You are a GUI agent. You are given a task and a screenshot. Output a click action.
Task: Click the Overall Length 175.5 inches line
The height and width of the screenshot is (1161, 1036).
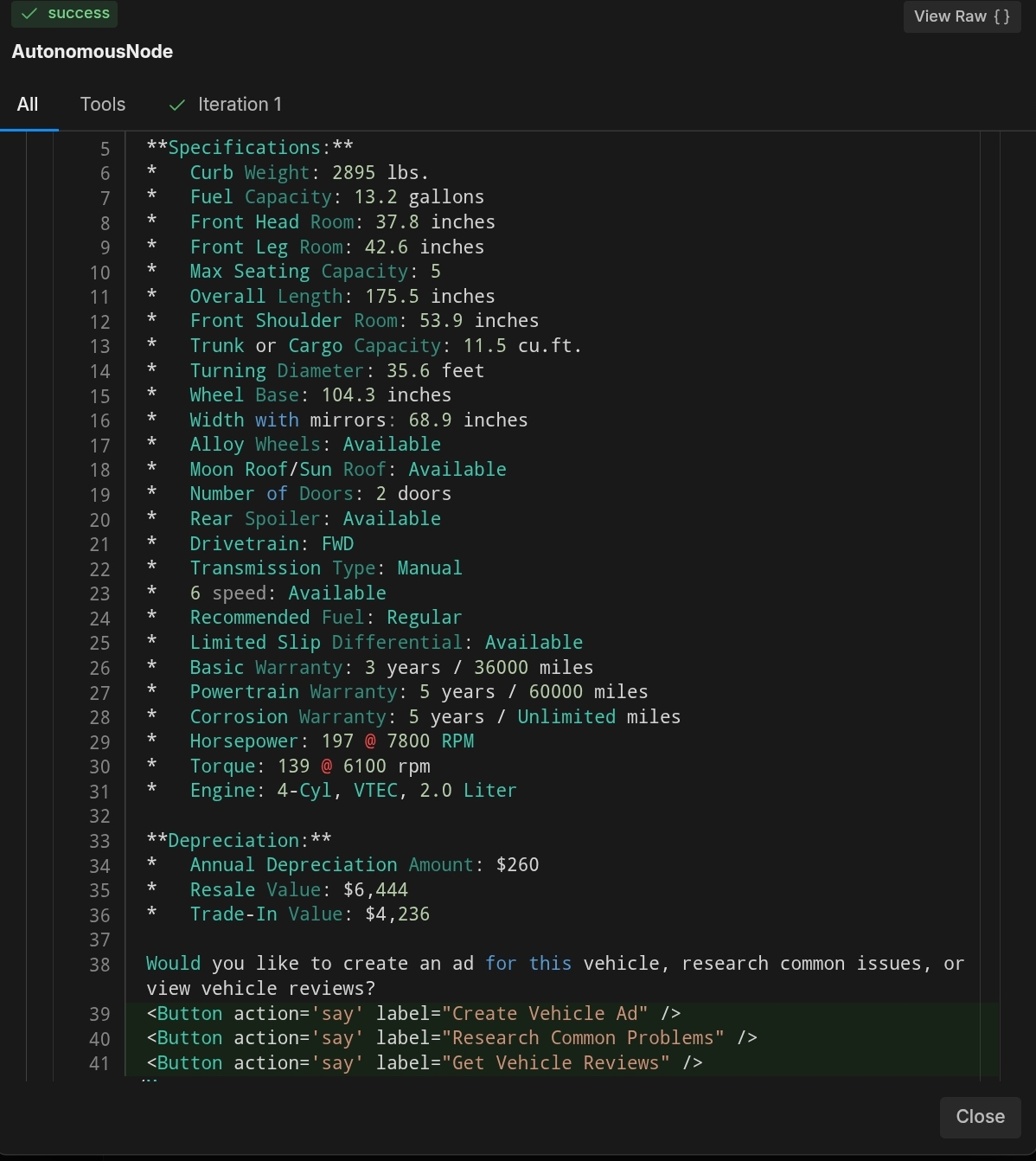pyautogui.click(x=321, y=297)
